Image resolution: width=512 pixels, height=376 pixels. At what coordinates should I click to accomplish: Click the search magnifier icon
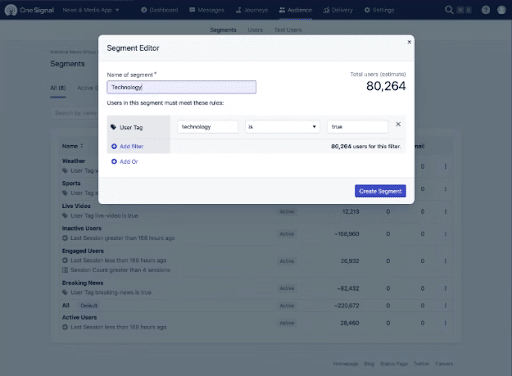tap(449, 10)
